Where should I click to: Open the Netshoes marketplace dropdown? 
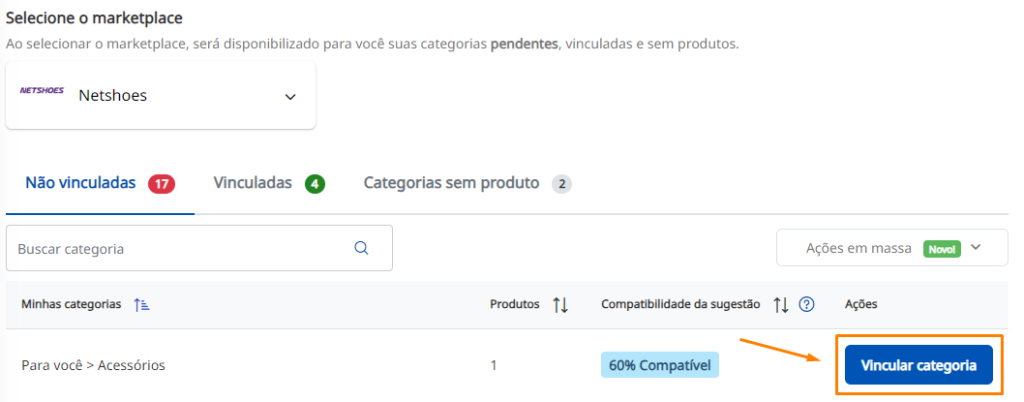161,95
